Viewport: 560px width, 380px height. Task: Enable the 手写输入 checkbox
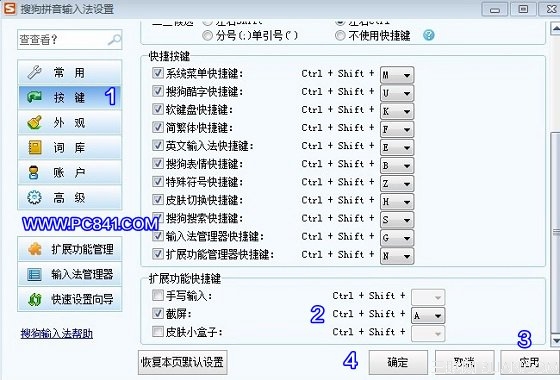point(158,295)
